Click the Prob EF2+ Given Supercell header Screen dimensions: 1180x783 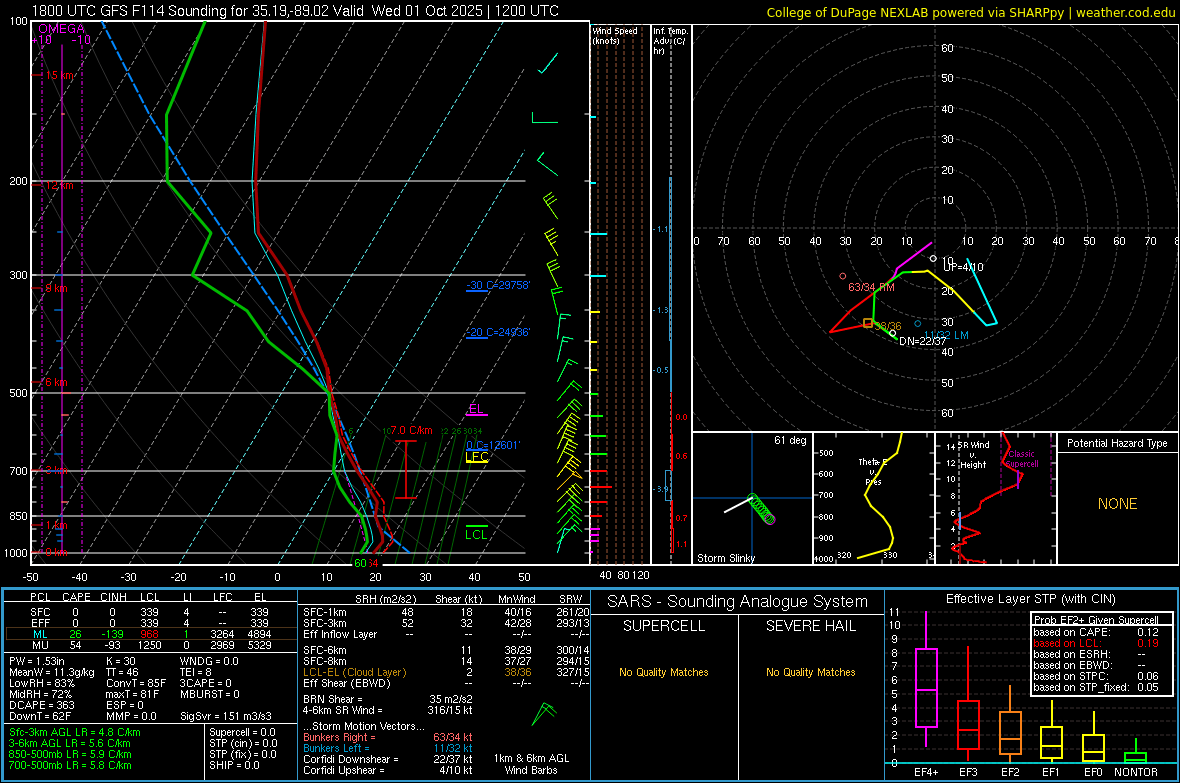pos(1096,620)
